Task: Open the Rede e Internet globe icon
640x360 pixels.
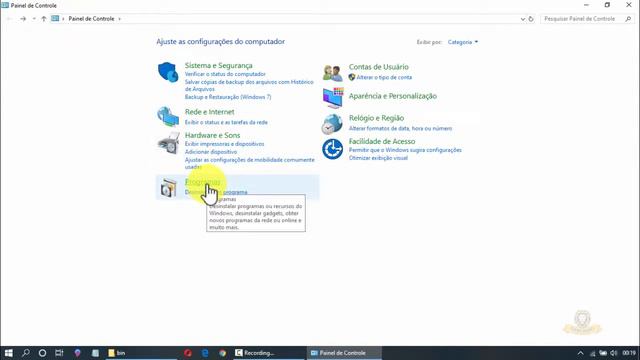Action: click(x=168, y=116)
